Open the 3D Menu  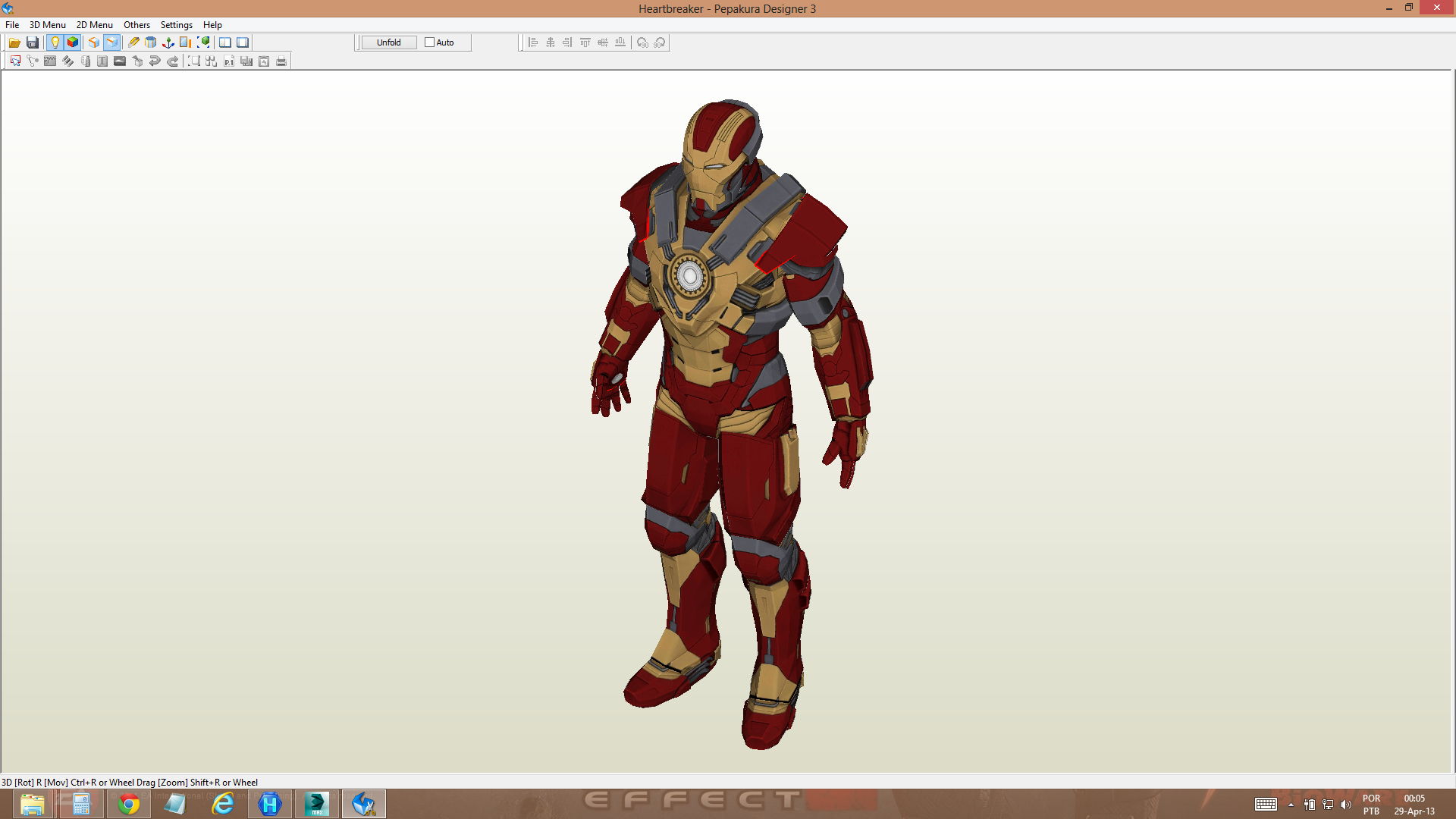(48, 25)
